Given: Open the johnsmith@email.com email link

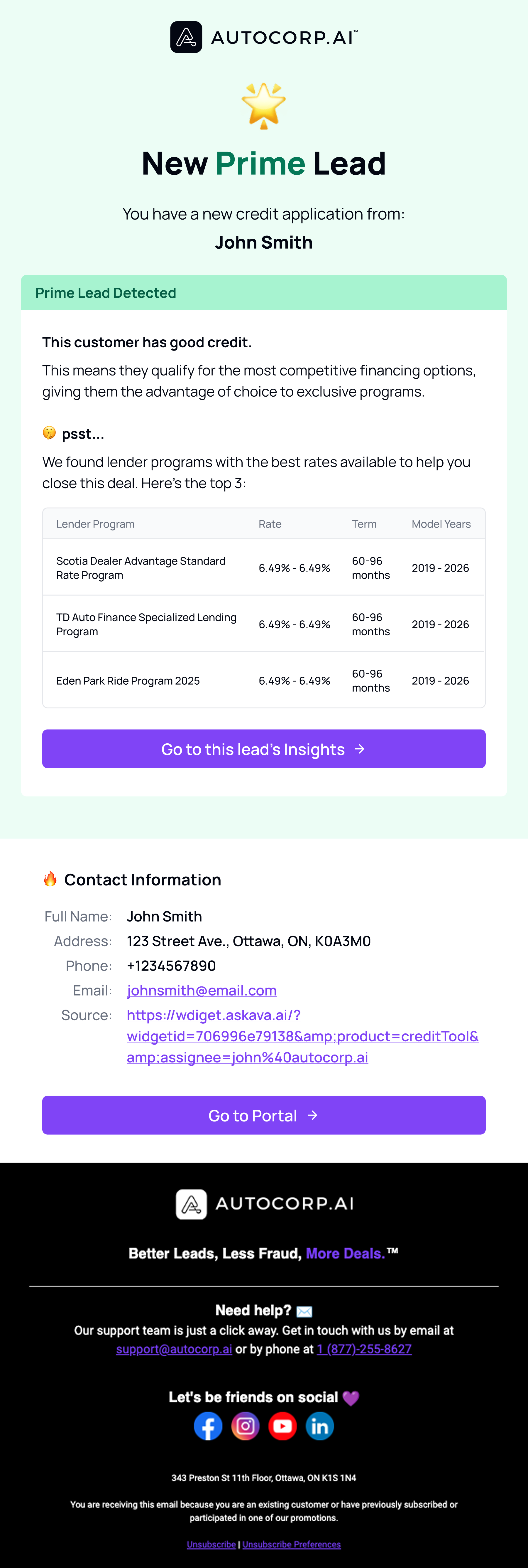Looking at the screenshot, I should click(x=201, y=990).
